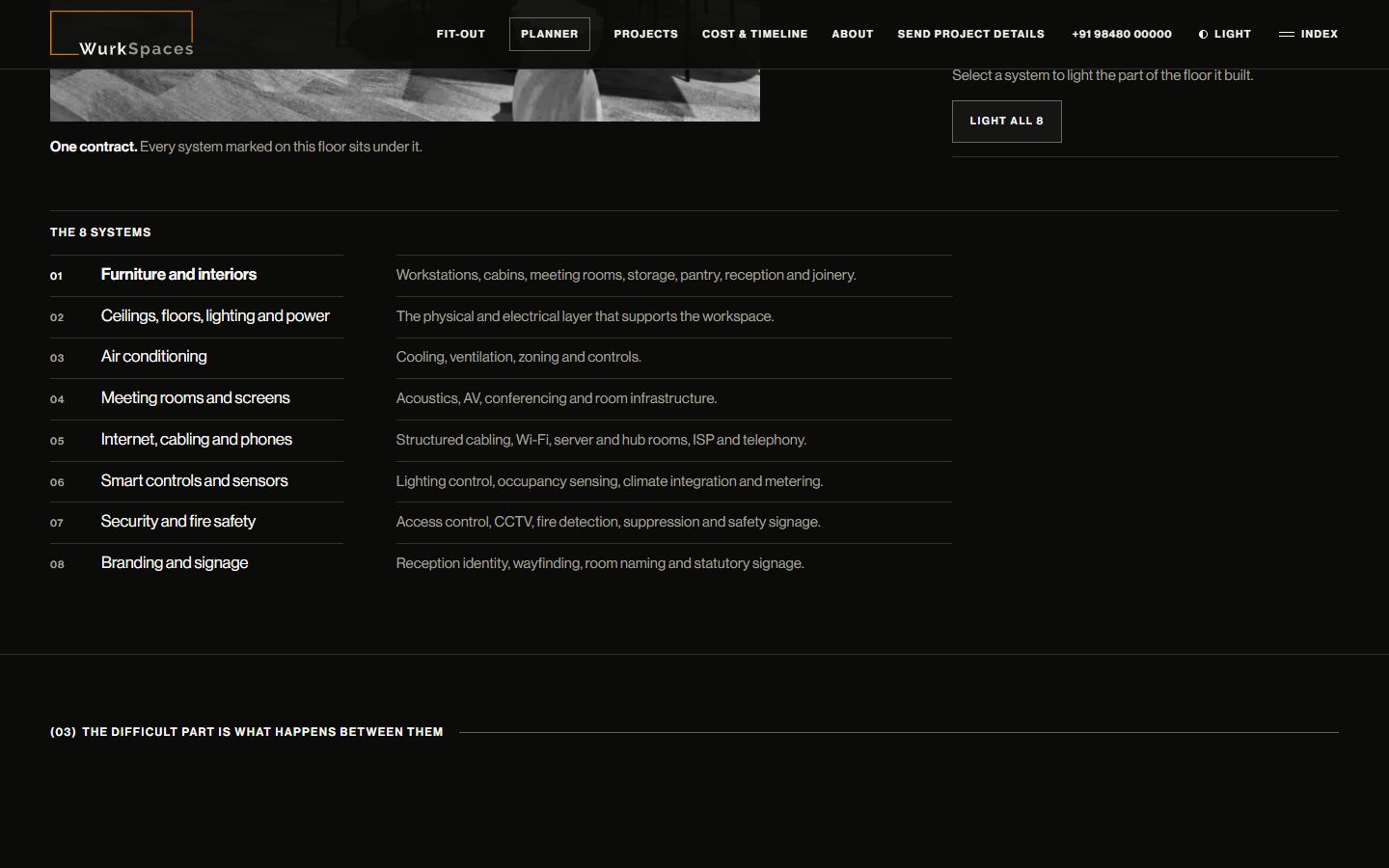Viewport: 1389px width, 868px height.
Task: Toggle the Light theme switch
Action: pyautogui.click(x=1225, y=34)
